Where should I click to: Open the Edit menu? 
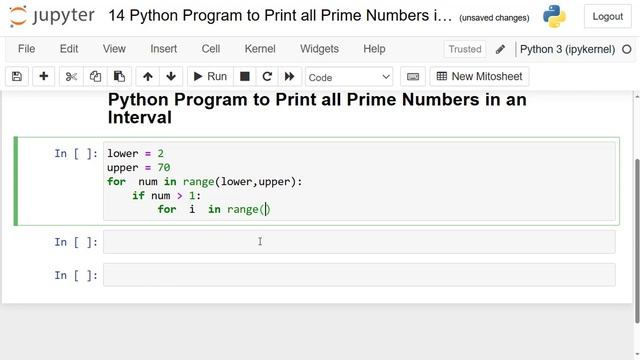69,49
